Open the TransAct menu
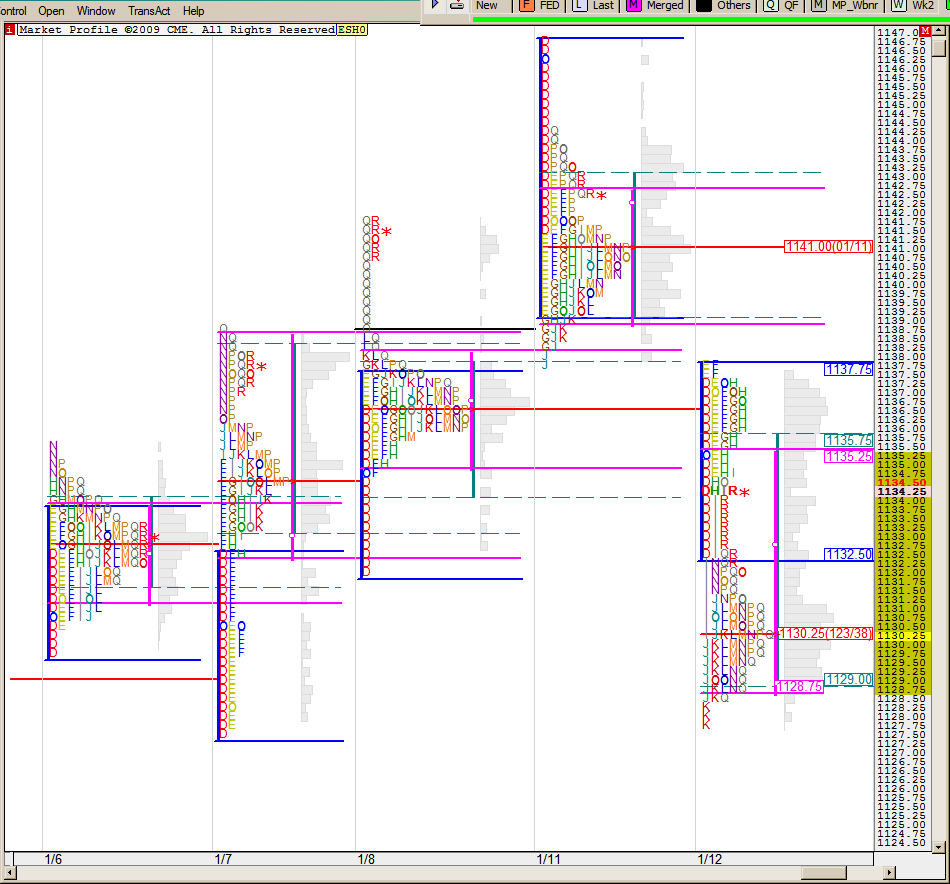Image resolution: width=950 pixels, height=884 pixels. tap(149, 11)
